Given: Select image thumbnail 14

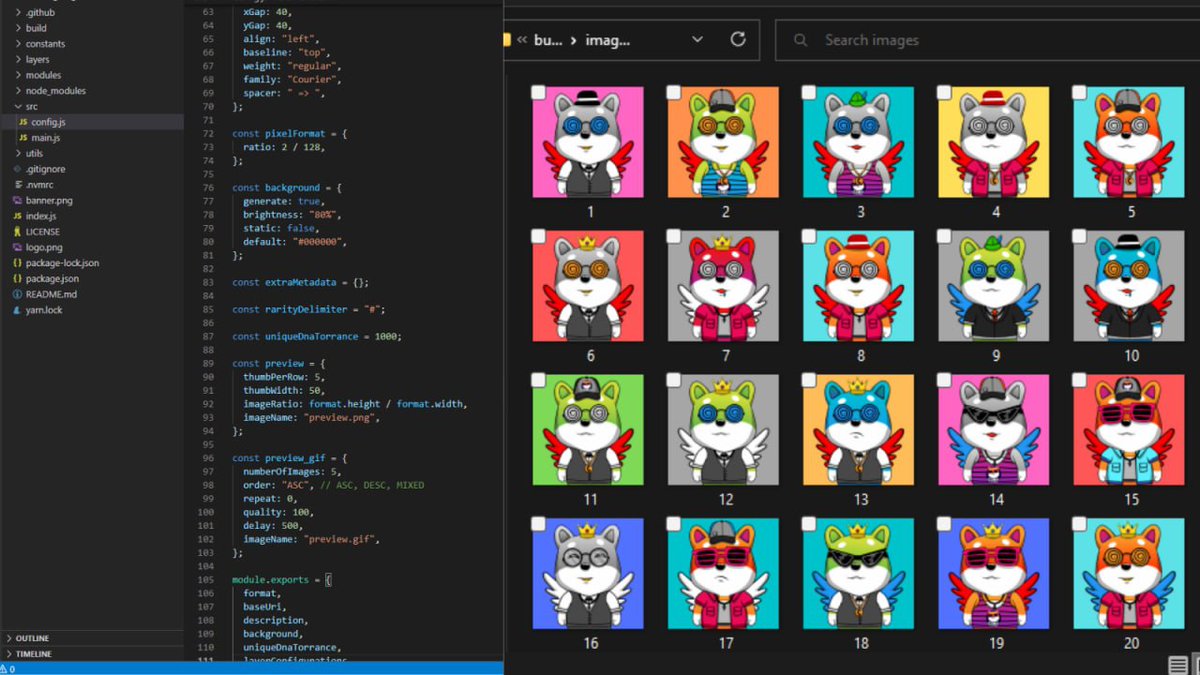Looking at the screenshot, I should (x=994, y=430).
